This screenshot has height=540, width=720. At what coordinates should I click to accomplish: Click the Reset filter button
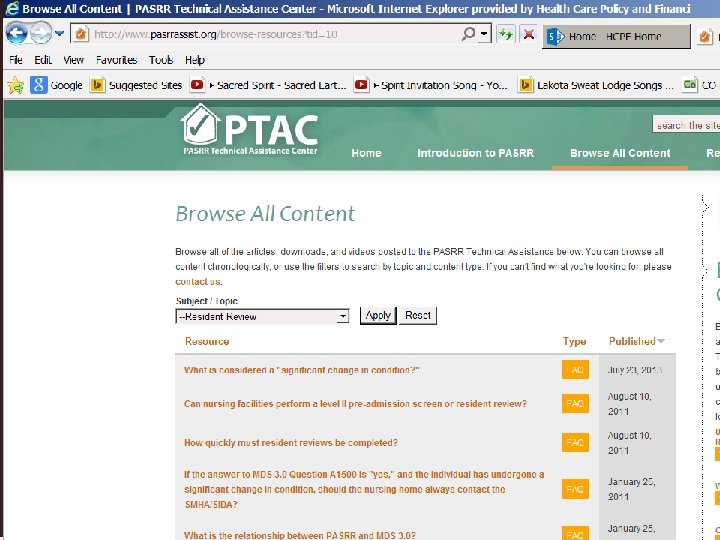pyautogui.click(x=418, y=315)
